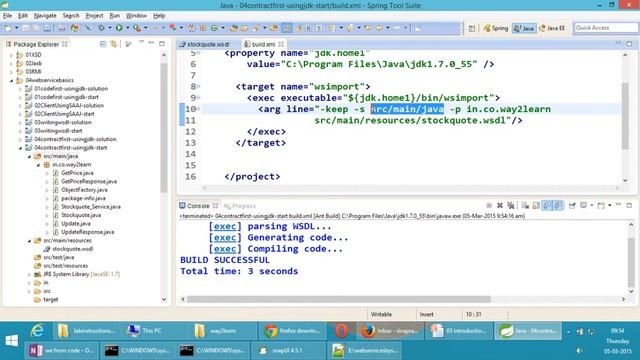The image size is (640, 360).
Task: Click editor vertical scrollbar thumb
Action: point(625,116)
